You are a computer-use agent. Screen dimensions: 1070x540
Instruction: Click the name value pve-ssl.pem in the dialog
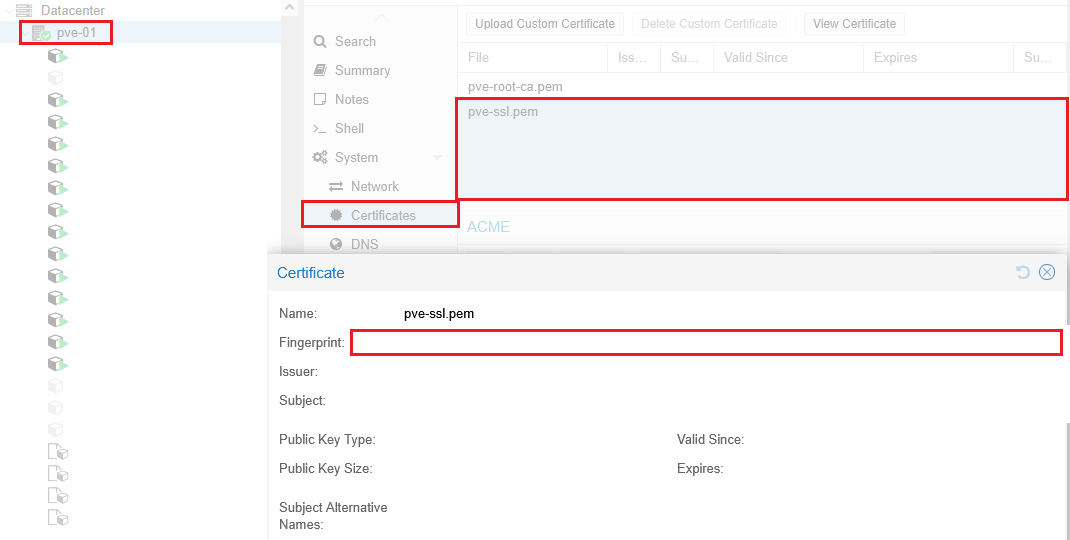tap(439, 314)
